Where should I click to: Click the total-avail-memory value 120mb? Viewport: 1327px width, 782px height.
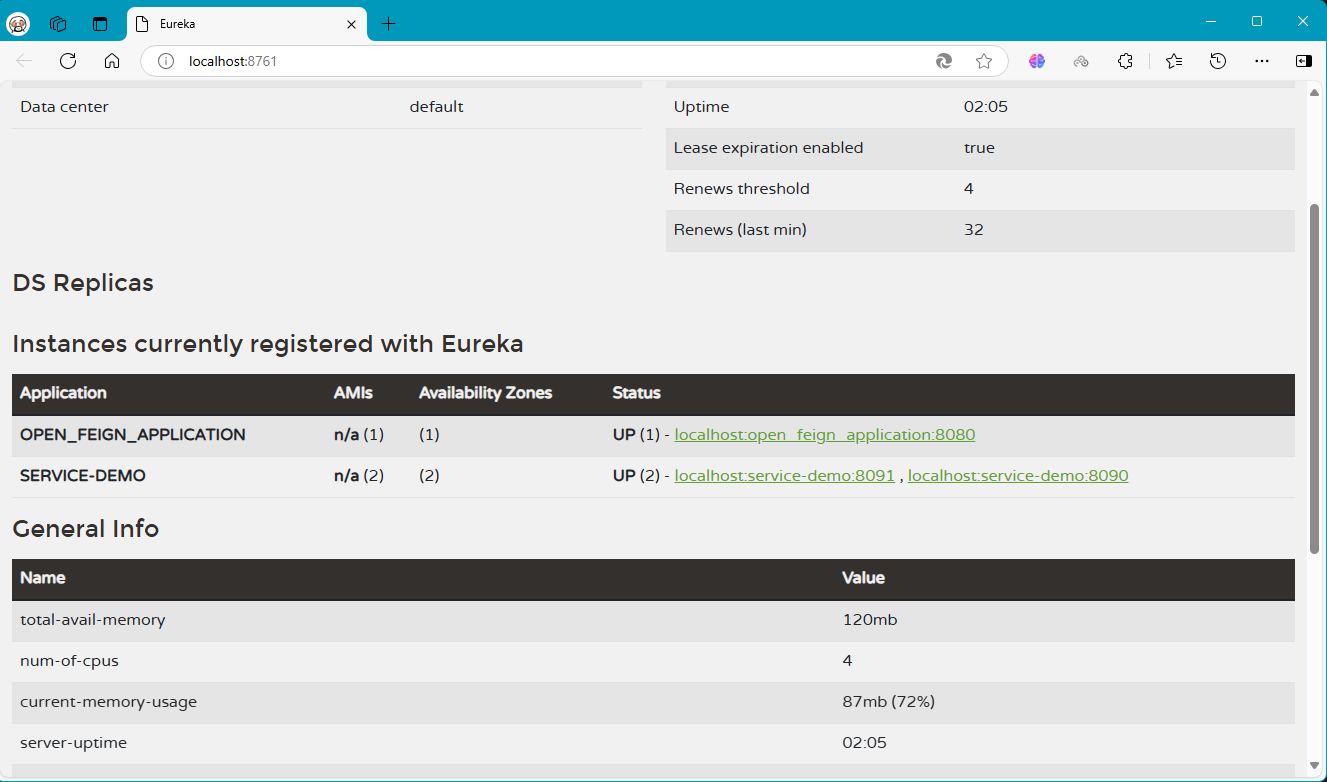[x=870, y=620]
